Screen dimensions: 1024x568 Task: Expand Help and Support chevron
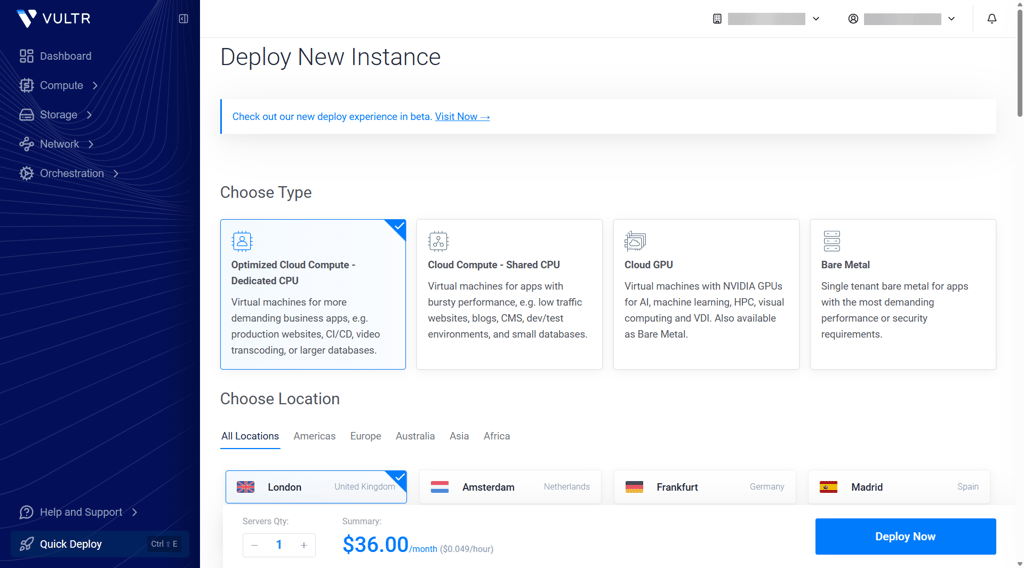click(135, 513)
